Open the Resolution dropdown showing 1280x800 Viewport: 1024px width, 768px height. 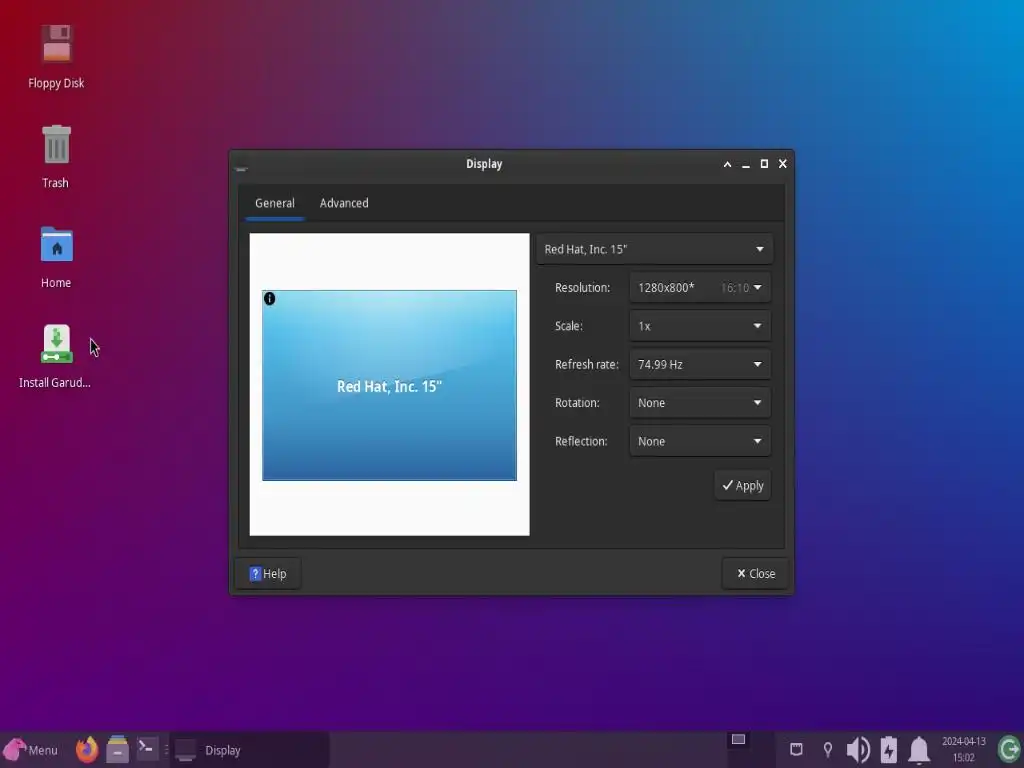coord(700,287)
